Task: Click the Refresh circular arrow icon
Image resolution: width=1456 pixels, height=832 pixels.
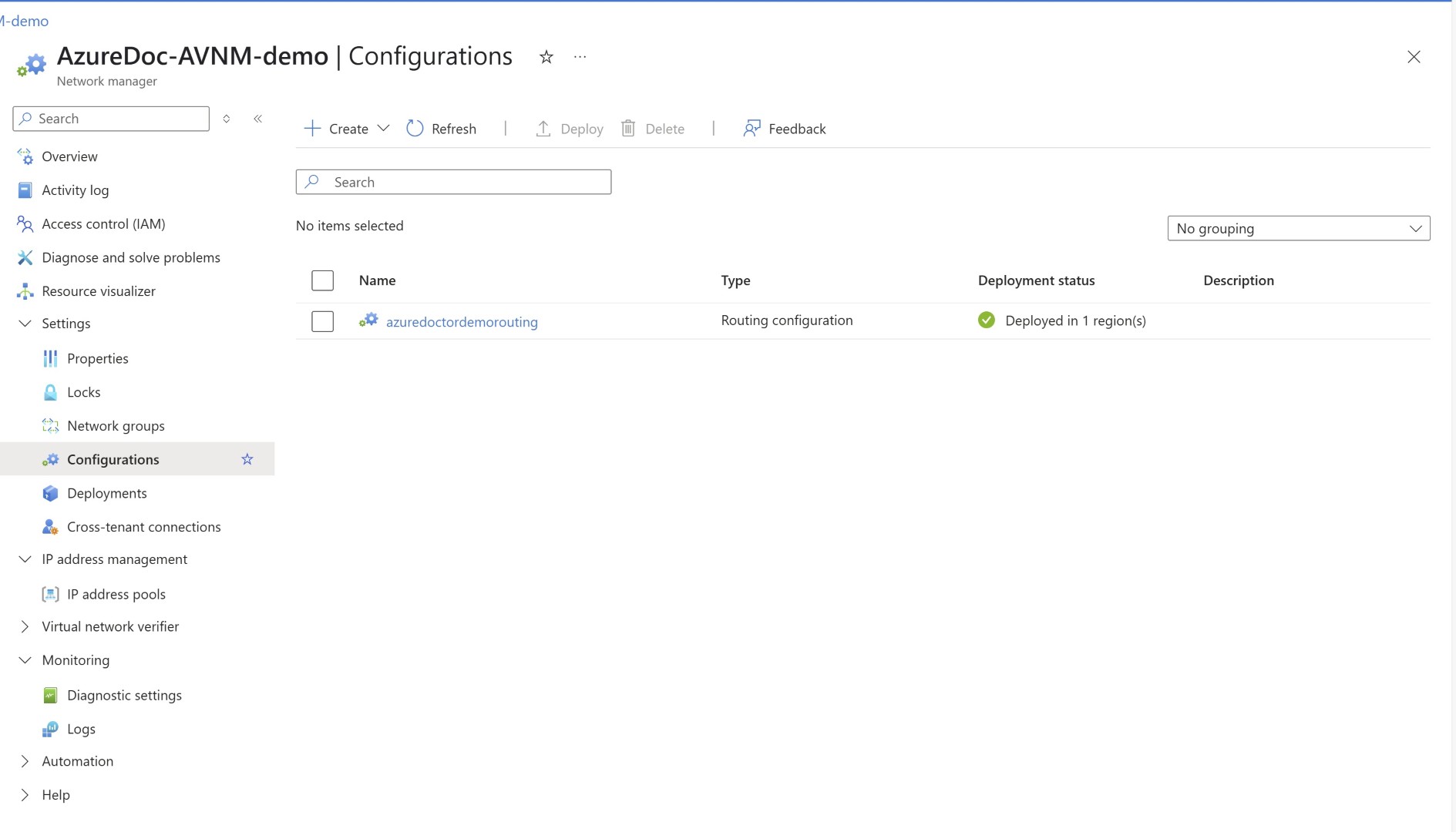Action: (415, 129)
